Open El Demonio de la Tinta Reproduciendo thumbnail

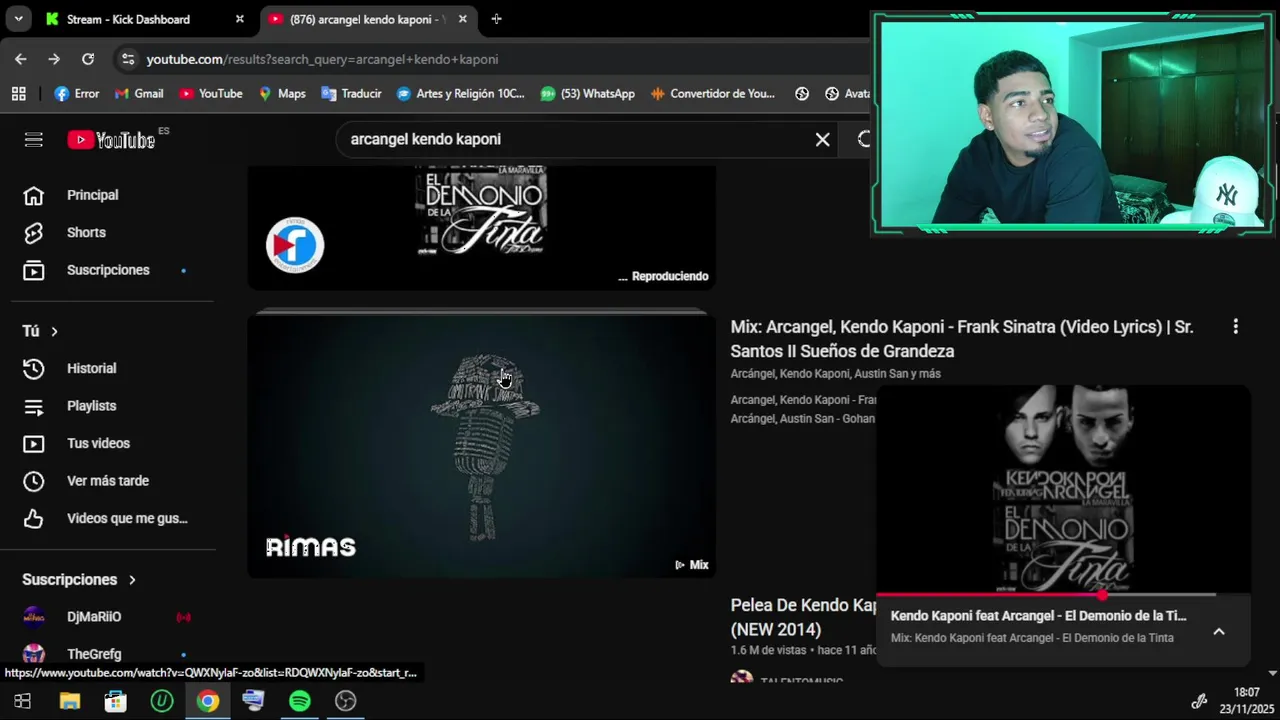coord(482,228)
